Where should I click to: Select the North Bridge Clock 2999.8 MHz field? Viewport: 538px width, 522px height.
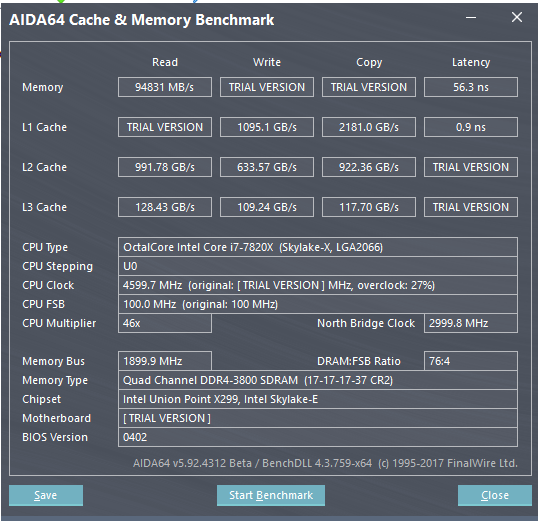(x=471, y=323)
